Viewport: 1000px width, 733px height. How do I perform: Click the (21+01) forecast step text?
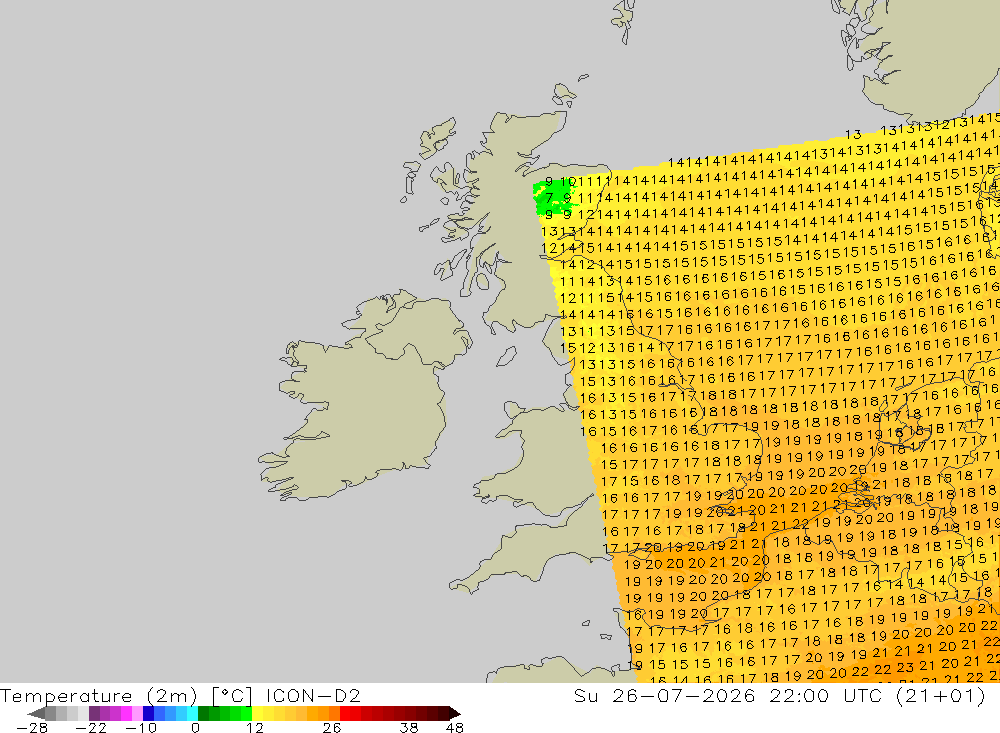tap(941, 695)
